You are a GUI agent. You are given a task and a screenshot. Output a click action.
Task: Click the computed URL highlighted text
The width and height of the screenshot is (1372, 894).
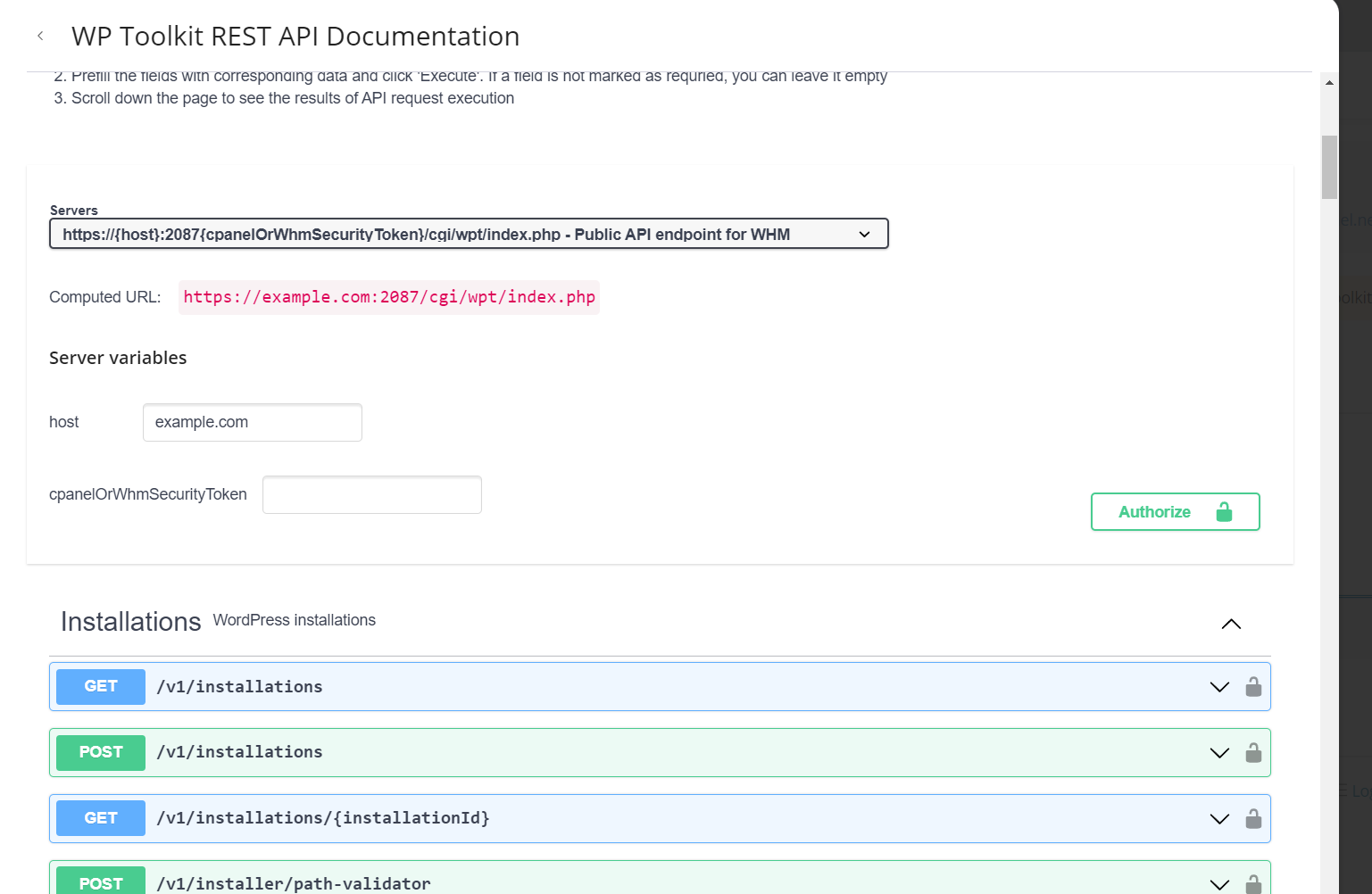coord(389,297)
